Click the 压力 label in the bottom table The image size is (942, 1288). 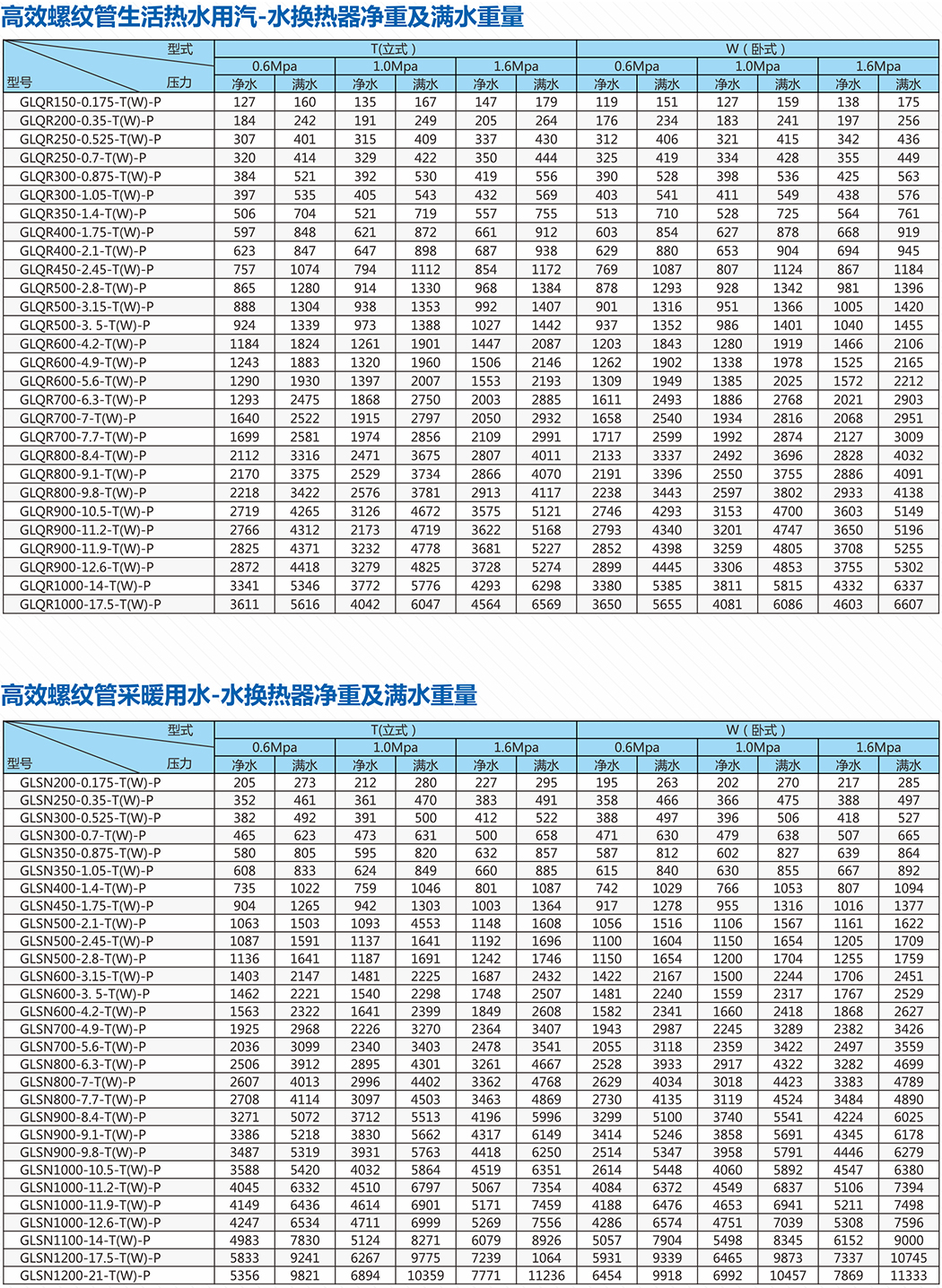(179, 763)
